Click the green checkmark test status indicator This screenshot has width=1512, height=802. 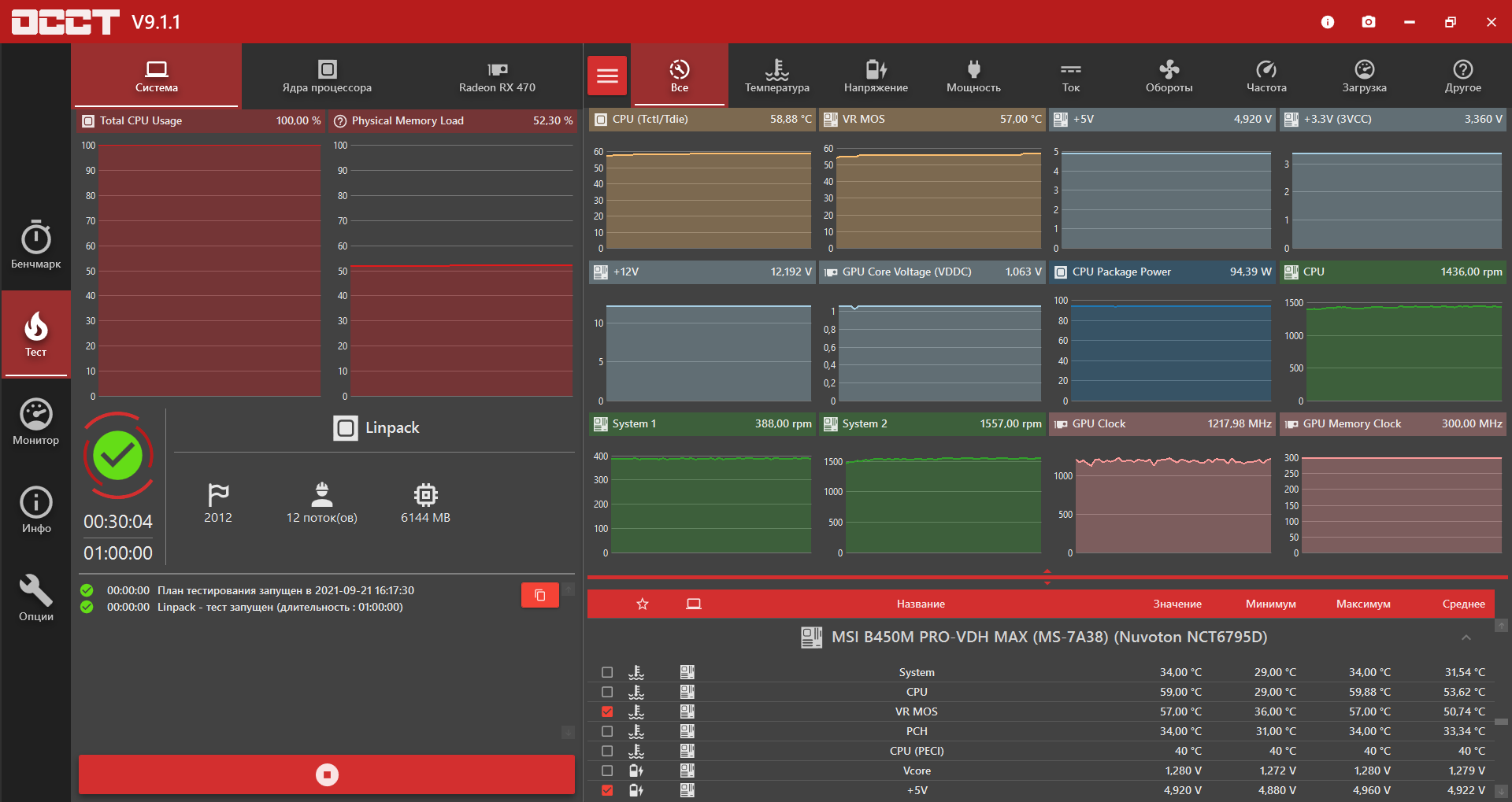click(118, 455)
